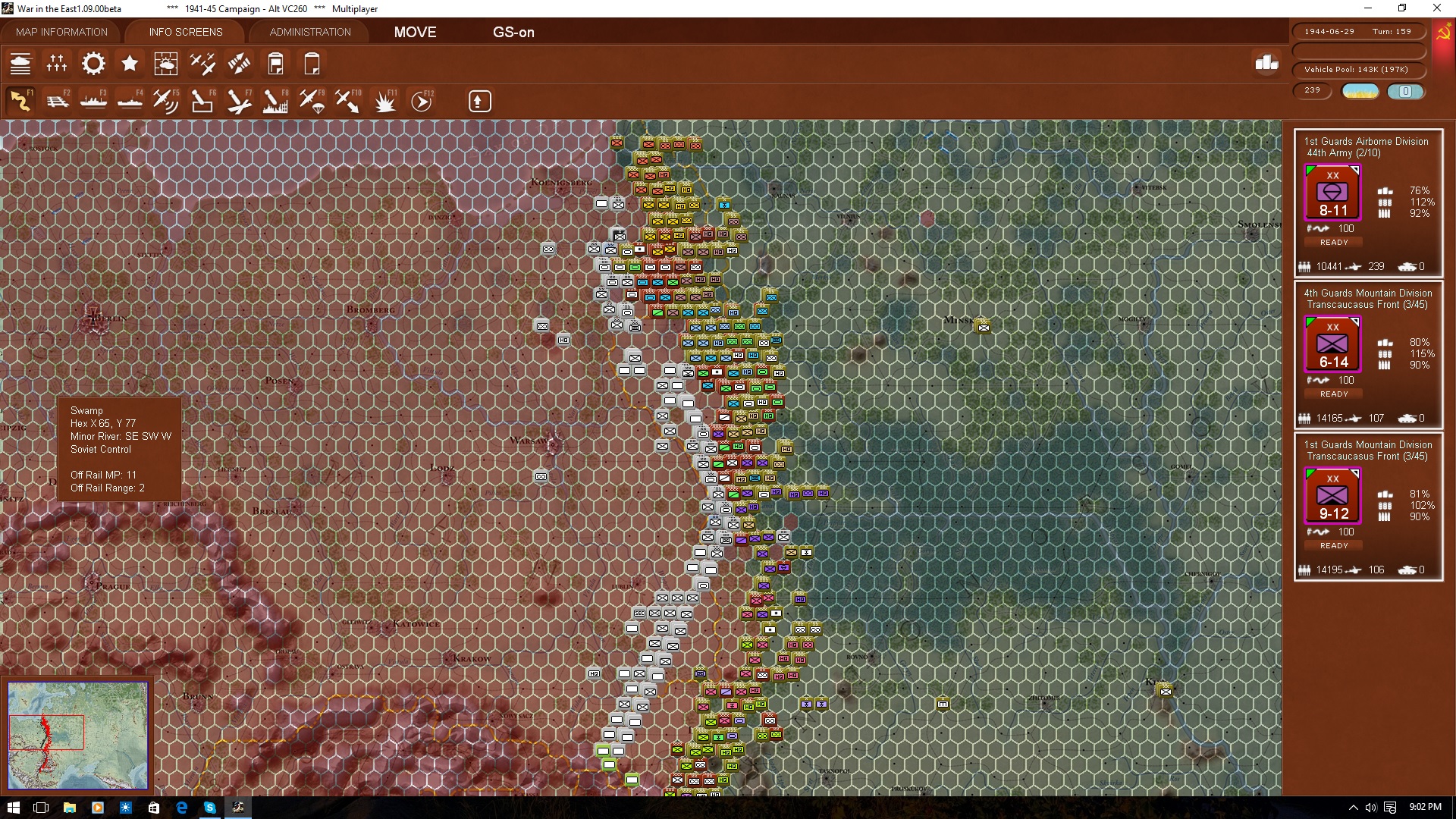Open Task View in the taskbar

point(41,808)
